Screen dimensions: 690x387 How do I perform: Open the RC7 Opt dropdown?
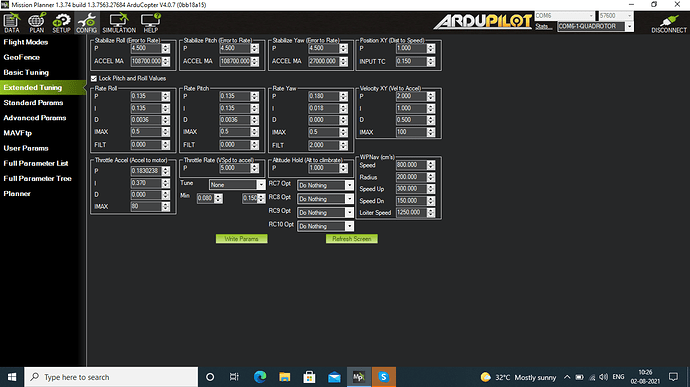pos(326,185)
